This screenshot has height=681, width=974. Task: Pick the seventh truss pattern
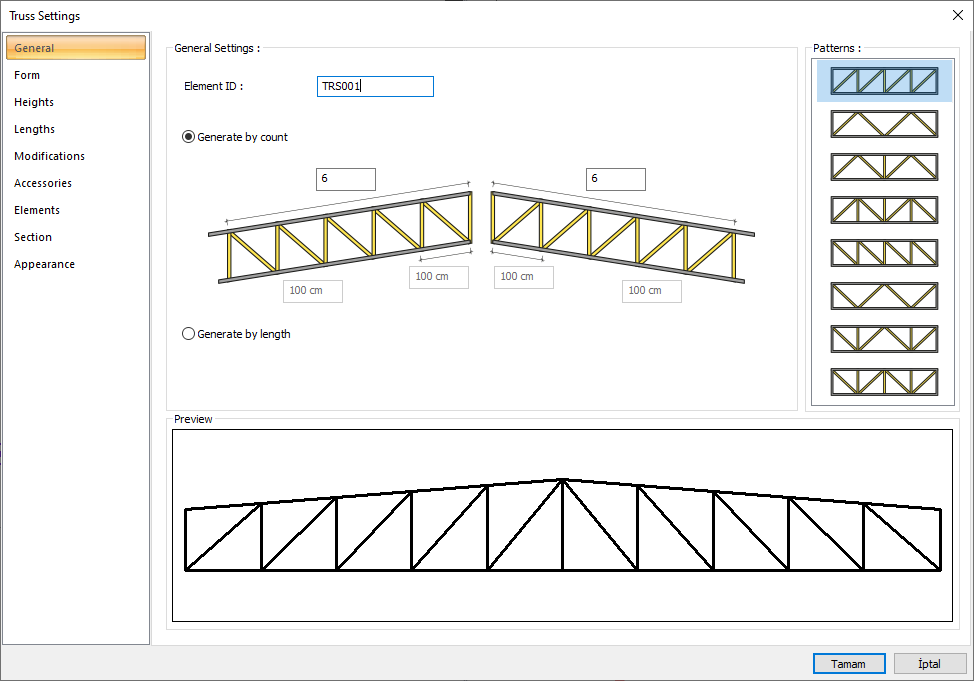pyautogui.click(x=884, y=338)
